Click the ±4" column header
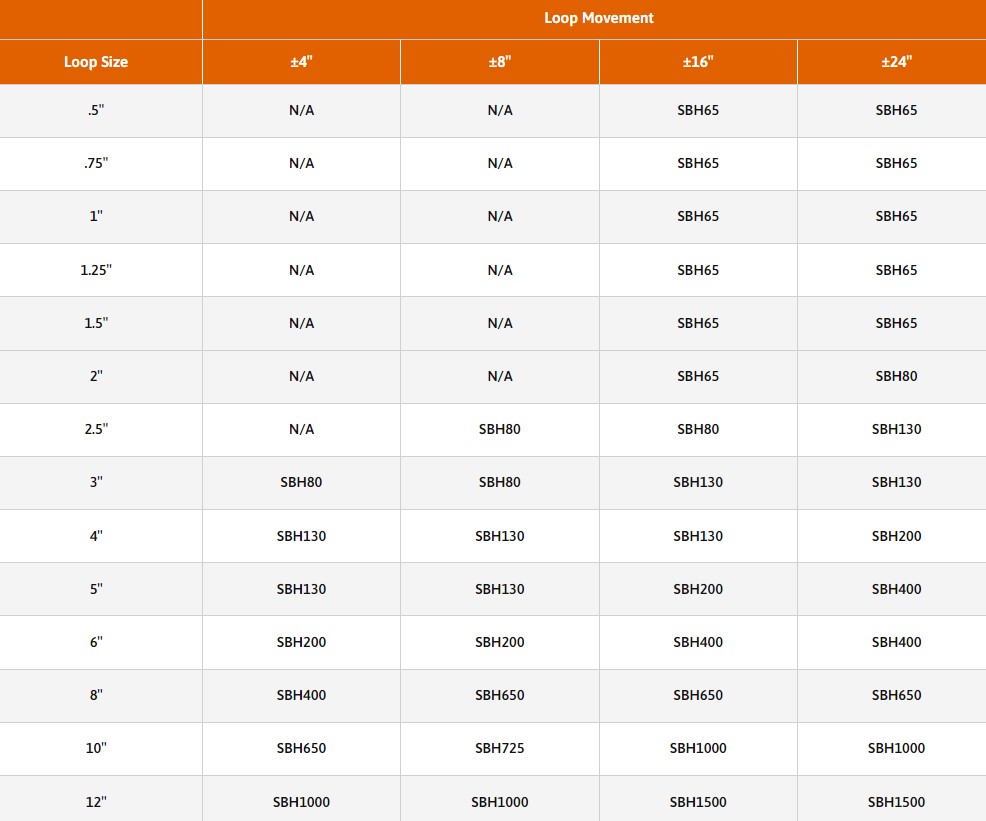 (301, 62)
